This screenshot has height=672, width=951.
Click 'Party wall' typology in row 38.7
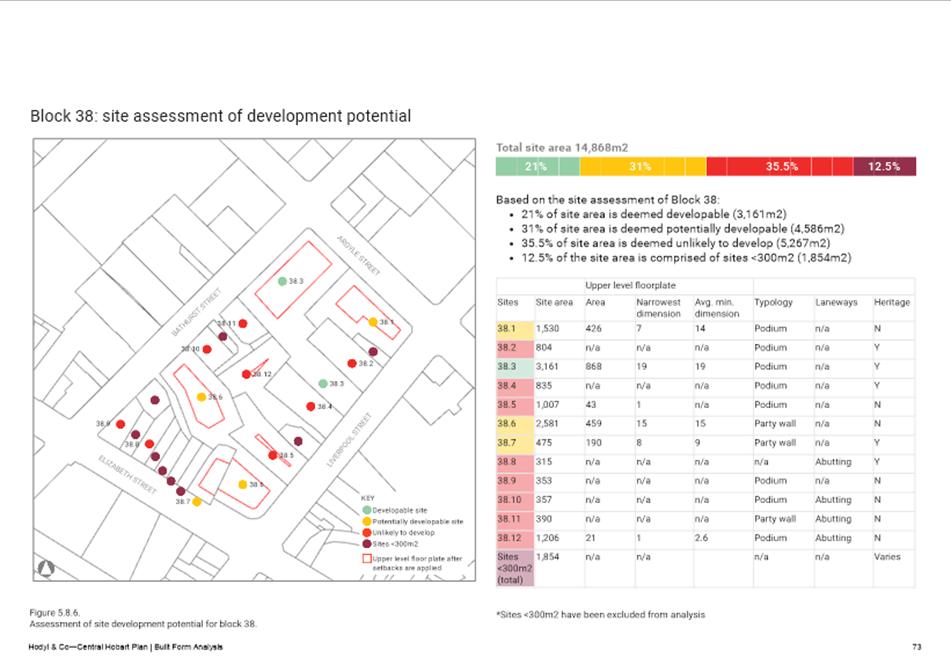click(x=775, y=443)
